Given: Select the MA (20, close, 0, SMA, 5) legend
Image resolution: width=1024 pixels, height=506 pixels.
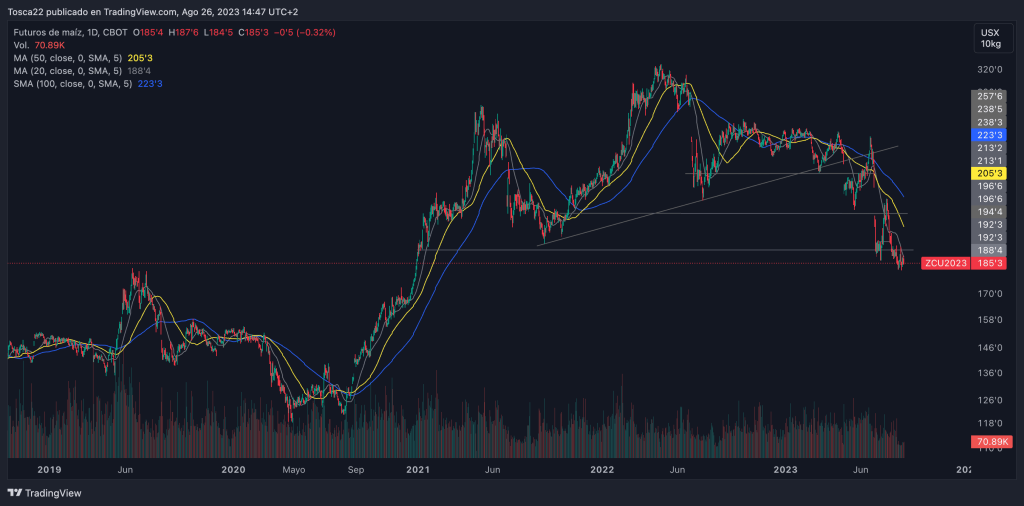Looking at the screenshot, I should [68, 71].
